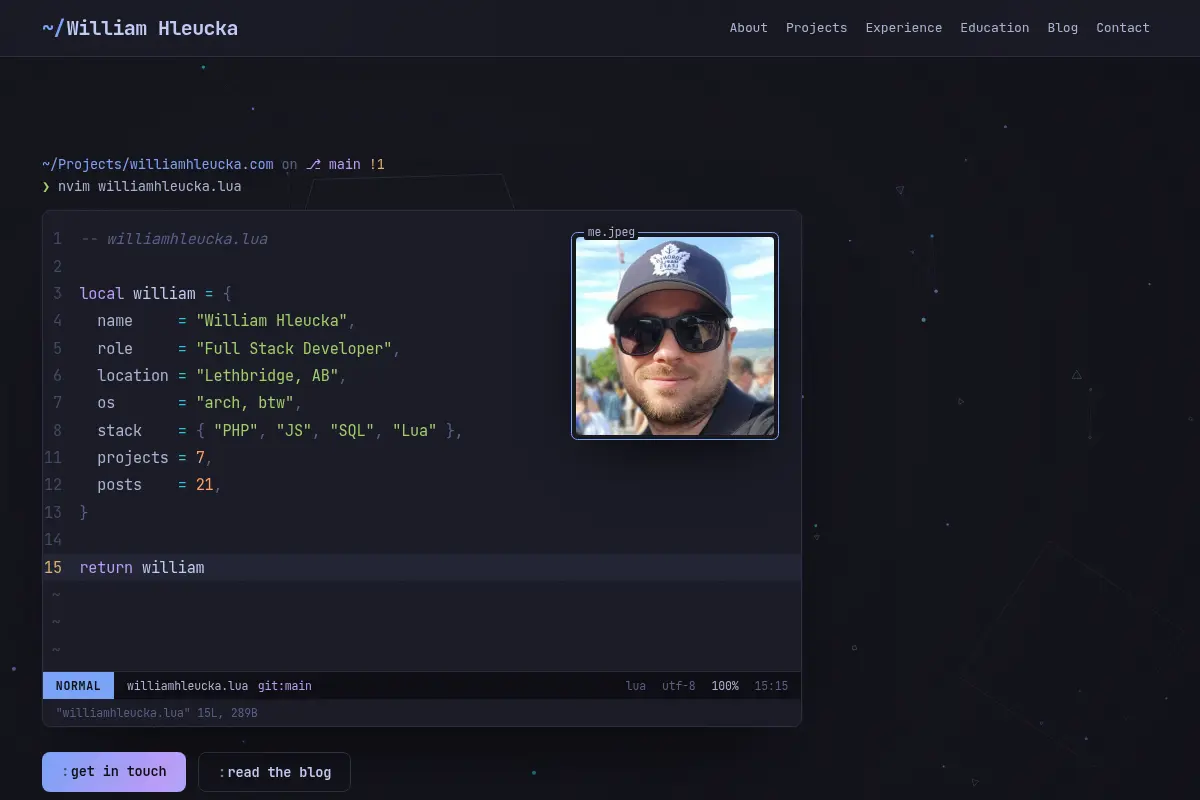Click the "Lua" stack entry
This screenshot has width=1200, height=800.
point(415,430)
